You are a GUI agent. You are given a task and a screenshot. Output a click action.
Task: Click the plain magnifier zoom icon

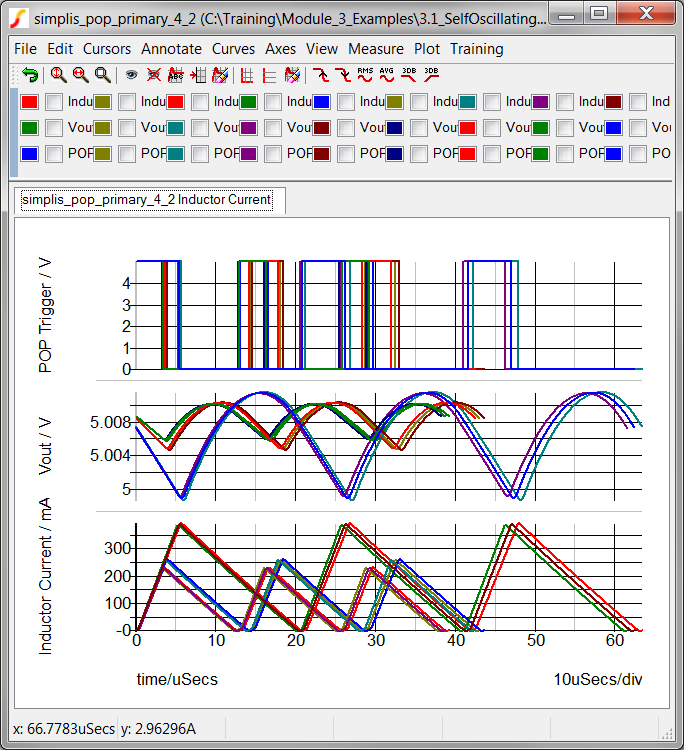point(102,75)
